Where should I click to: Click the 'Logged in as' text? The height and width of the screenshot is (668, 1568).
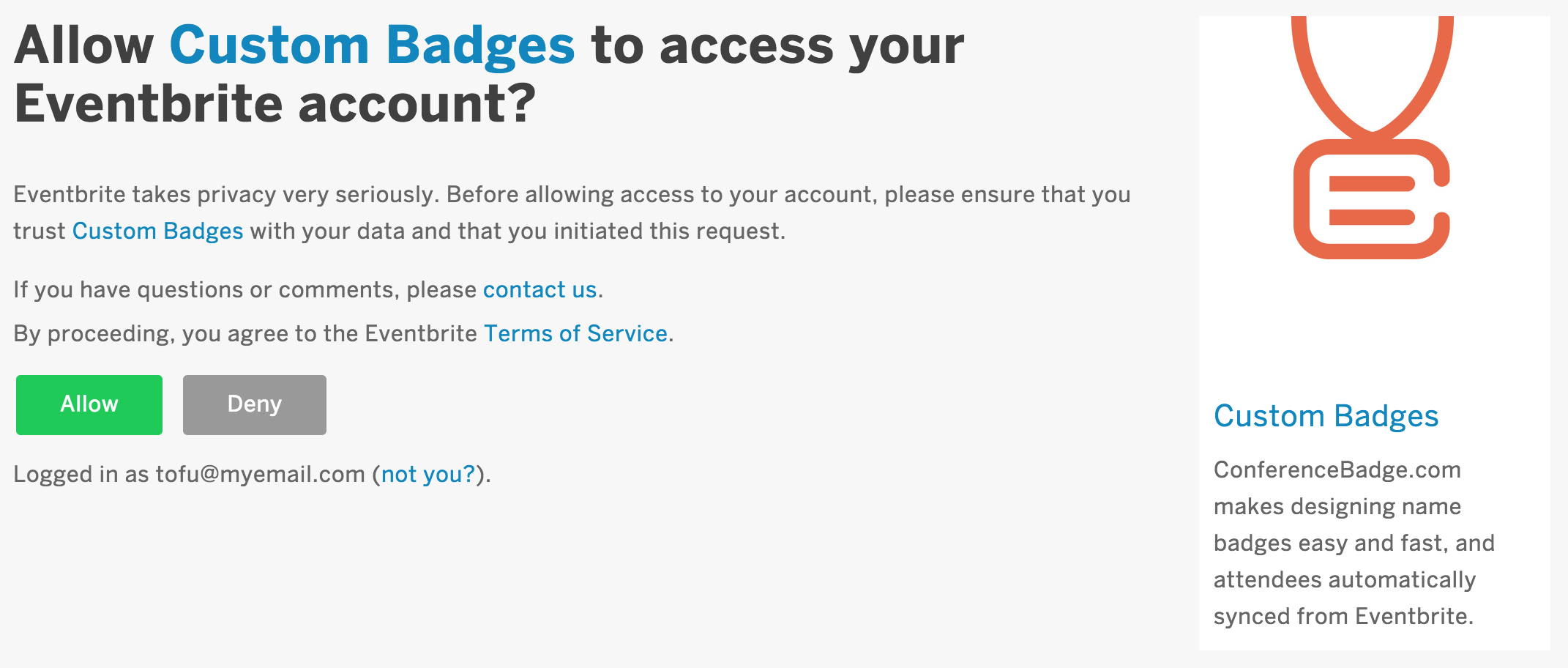81,475
